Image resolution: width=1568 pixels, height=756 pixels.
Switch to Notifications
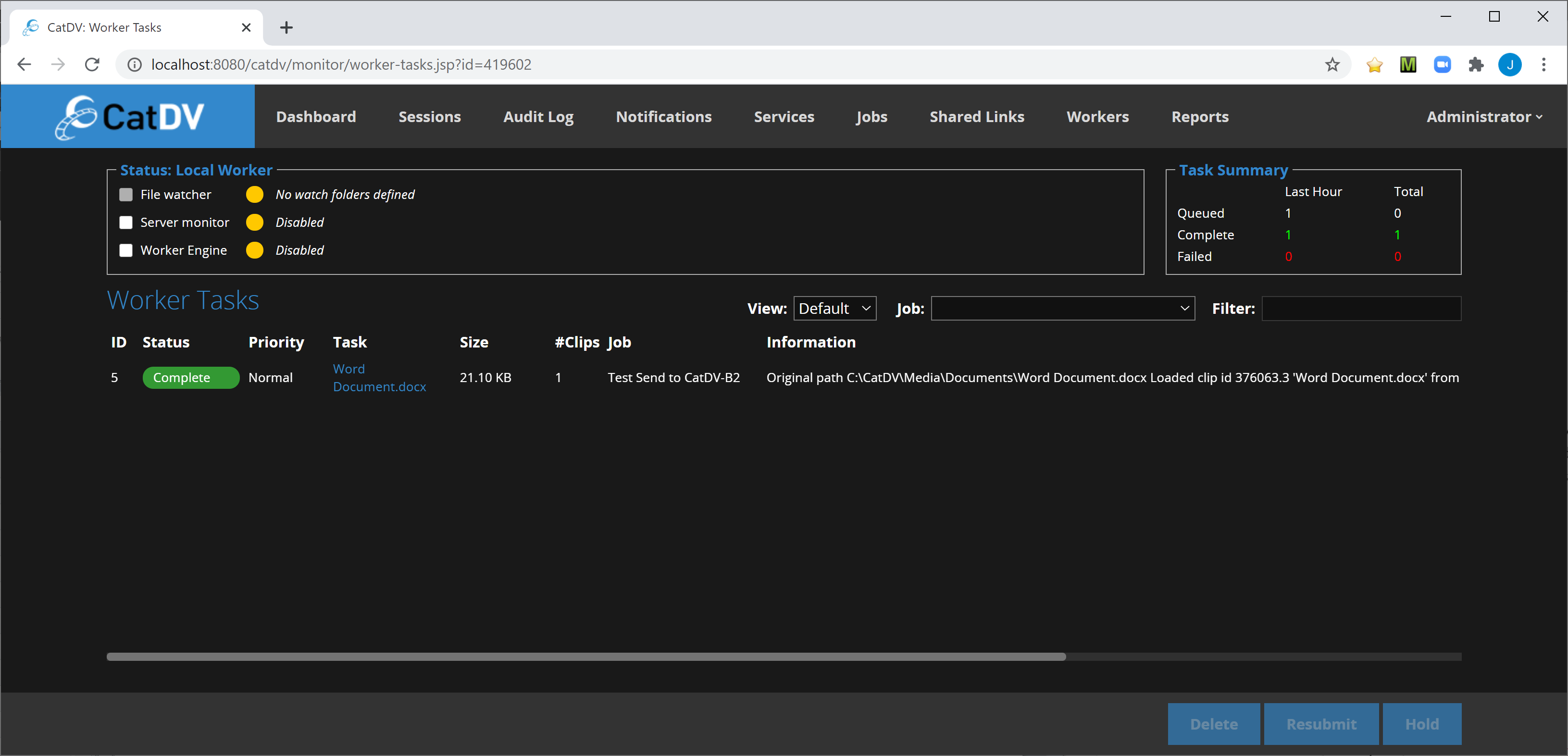(x=663, y=117)
